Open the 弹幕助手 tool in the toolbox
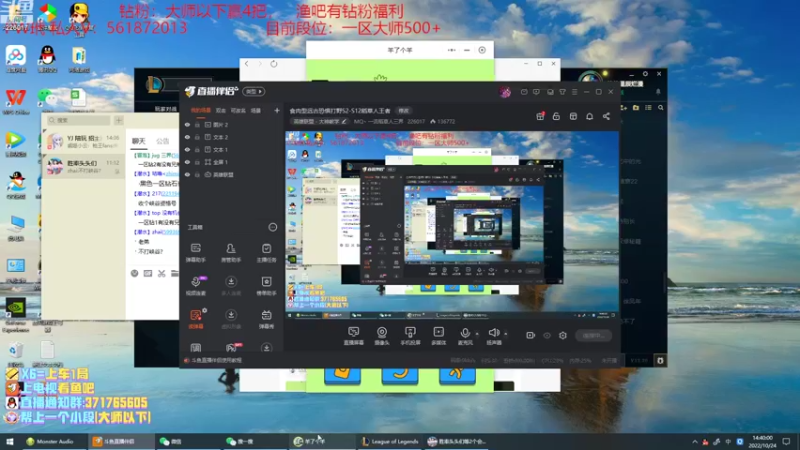The width and height of the screenshot is (800, 450). tap(195, 252)
